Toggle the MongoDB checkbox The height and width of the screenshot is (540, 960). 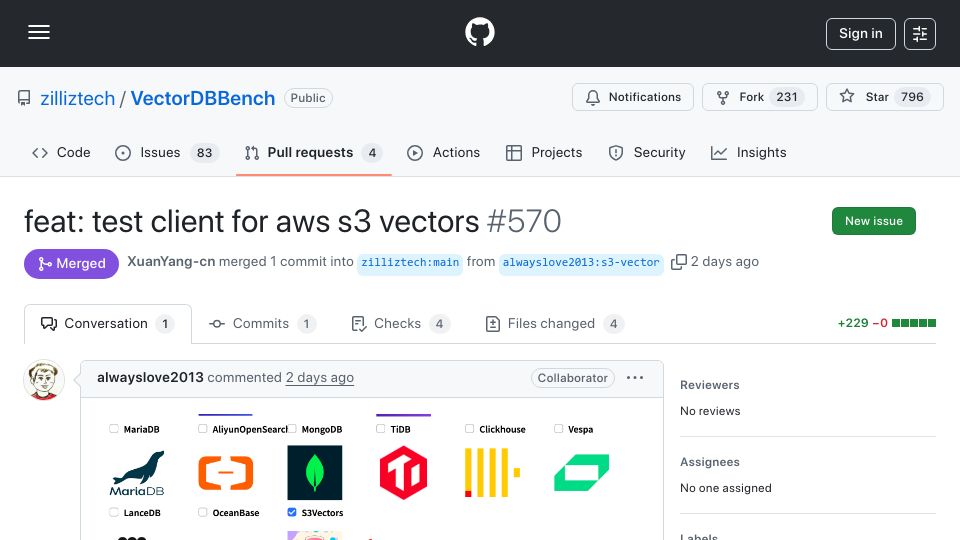pyautogui.click(x=292, y=429)
